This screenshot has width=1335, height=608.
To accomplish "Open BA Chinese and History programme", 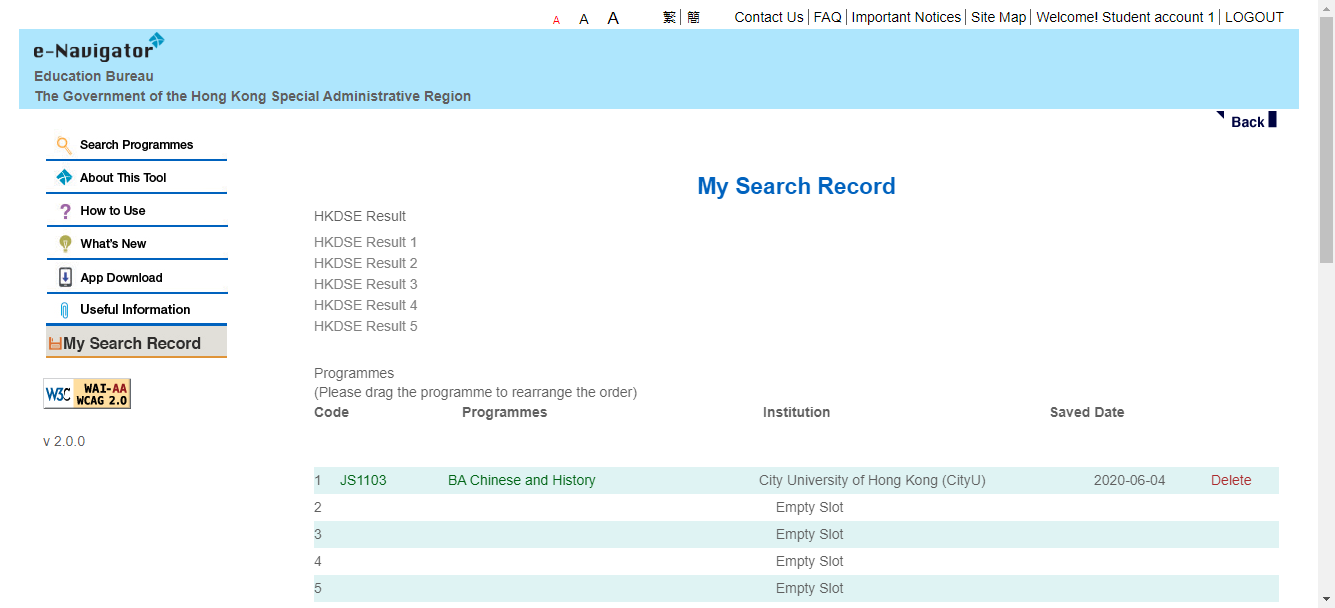I will (x=522, y=480).
